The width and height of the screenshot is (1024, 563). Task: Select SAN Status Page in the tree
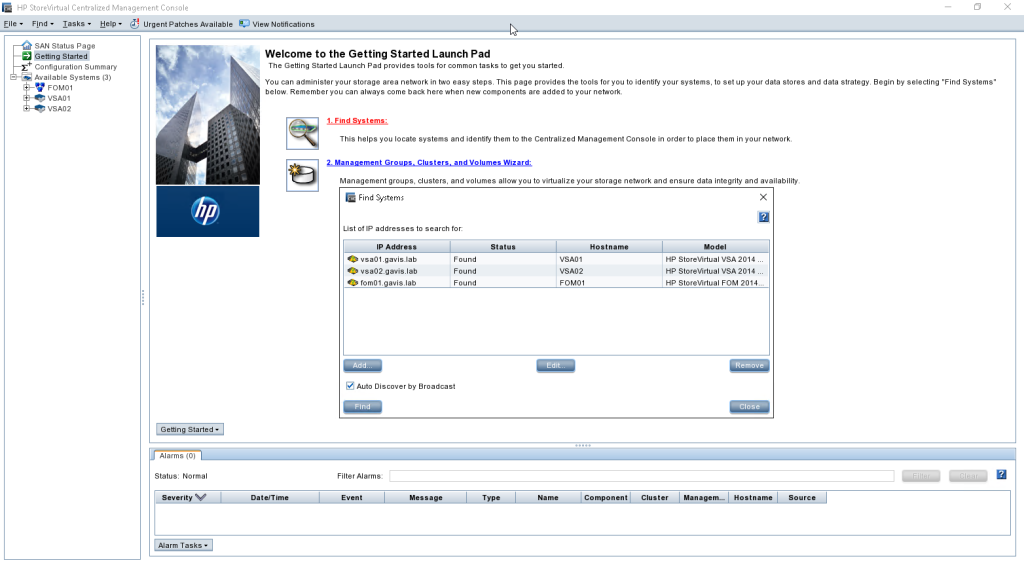click(65, 46)
